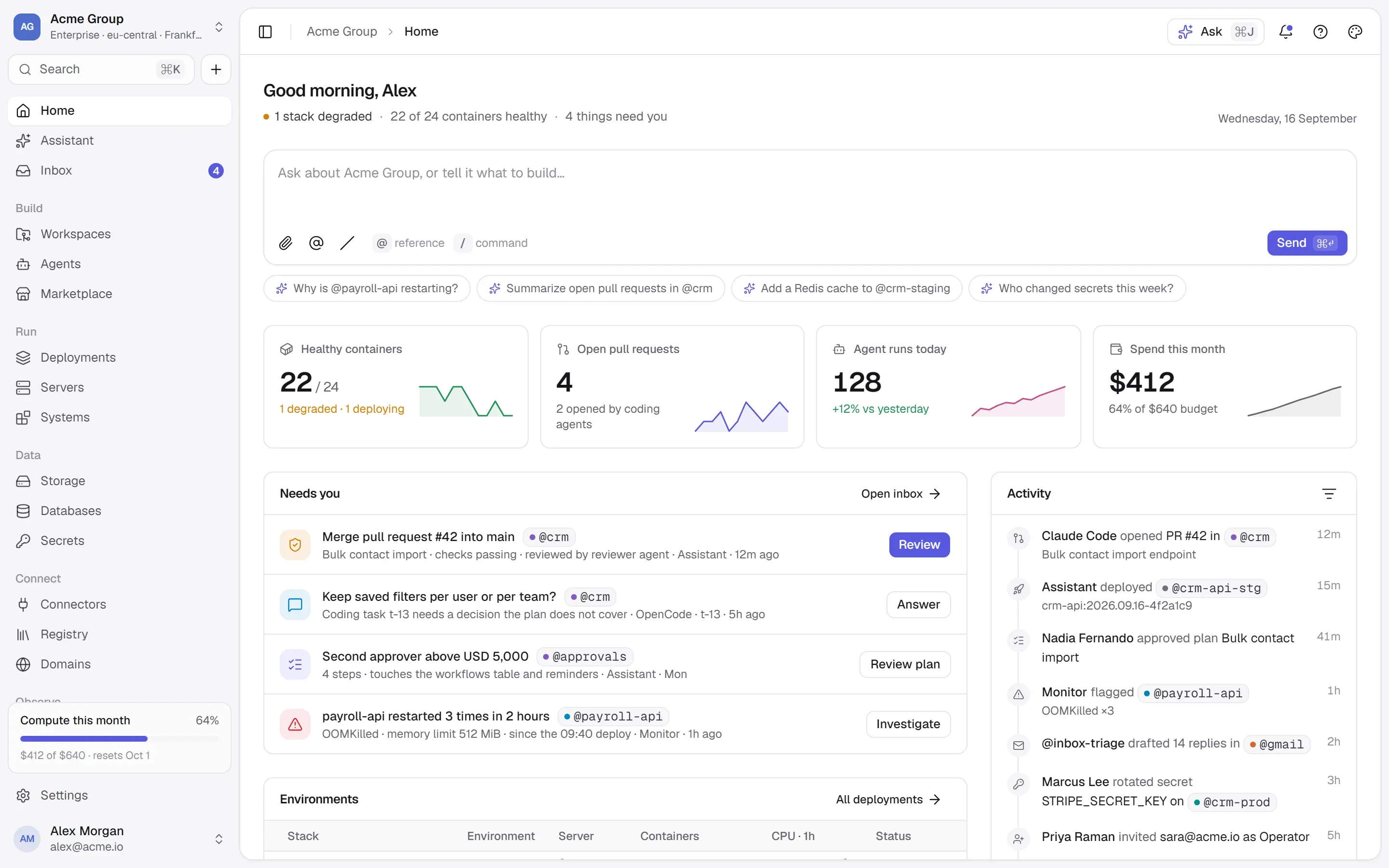Click the Spend this month card

coord(1224,386)
